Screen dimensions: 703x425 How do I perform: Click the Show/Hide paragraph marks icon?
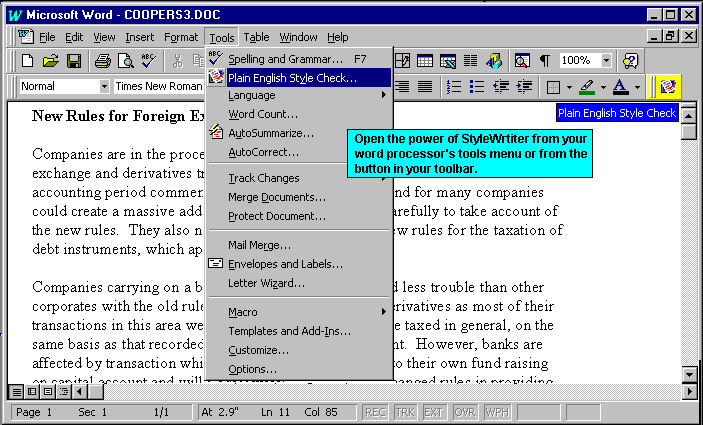[x=545, y=61]
